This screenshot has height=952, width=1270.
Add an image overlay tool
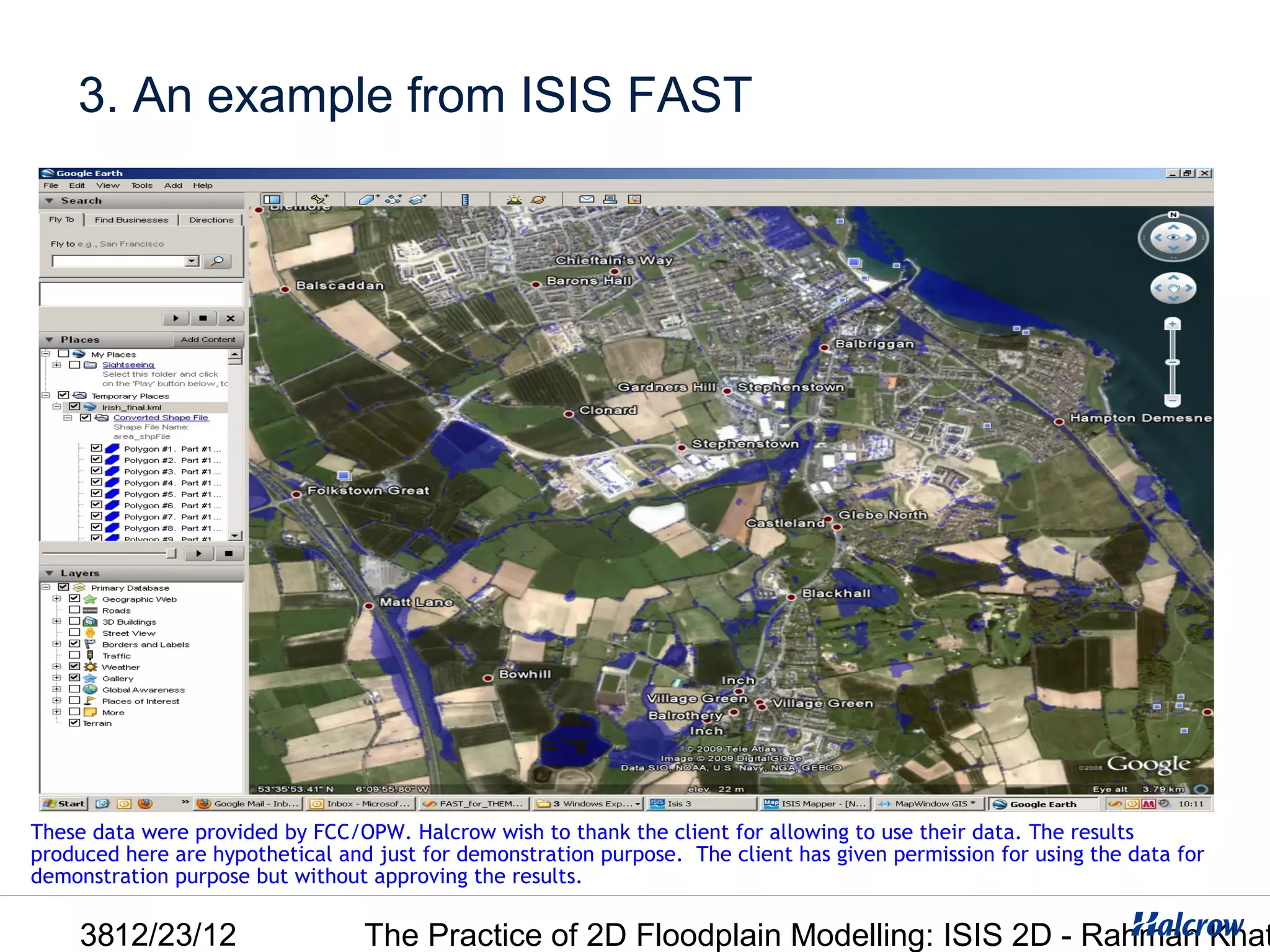point(418,199)
